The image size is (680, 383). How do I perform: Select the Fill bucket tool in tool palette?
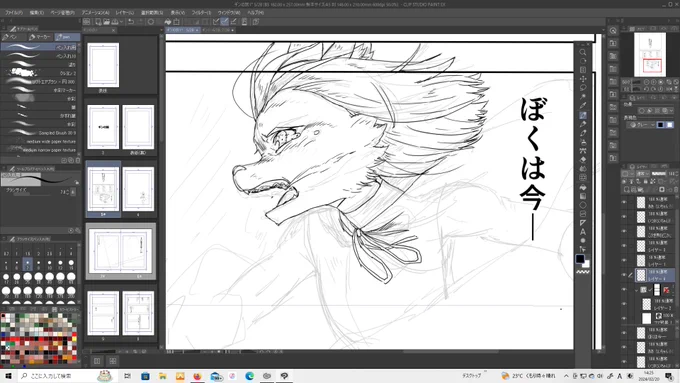(582, 187)
